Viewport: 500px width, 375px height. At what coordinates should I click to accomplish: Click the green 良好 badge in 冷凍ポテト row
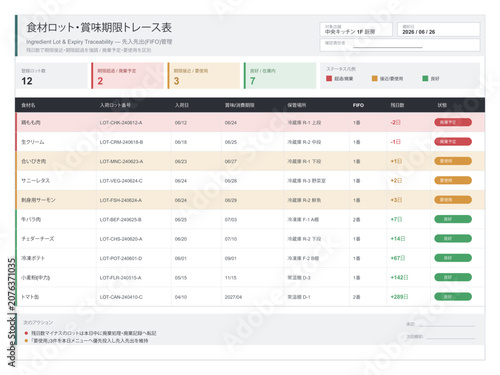453,258
